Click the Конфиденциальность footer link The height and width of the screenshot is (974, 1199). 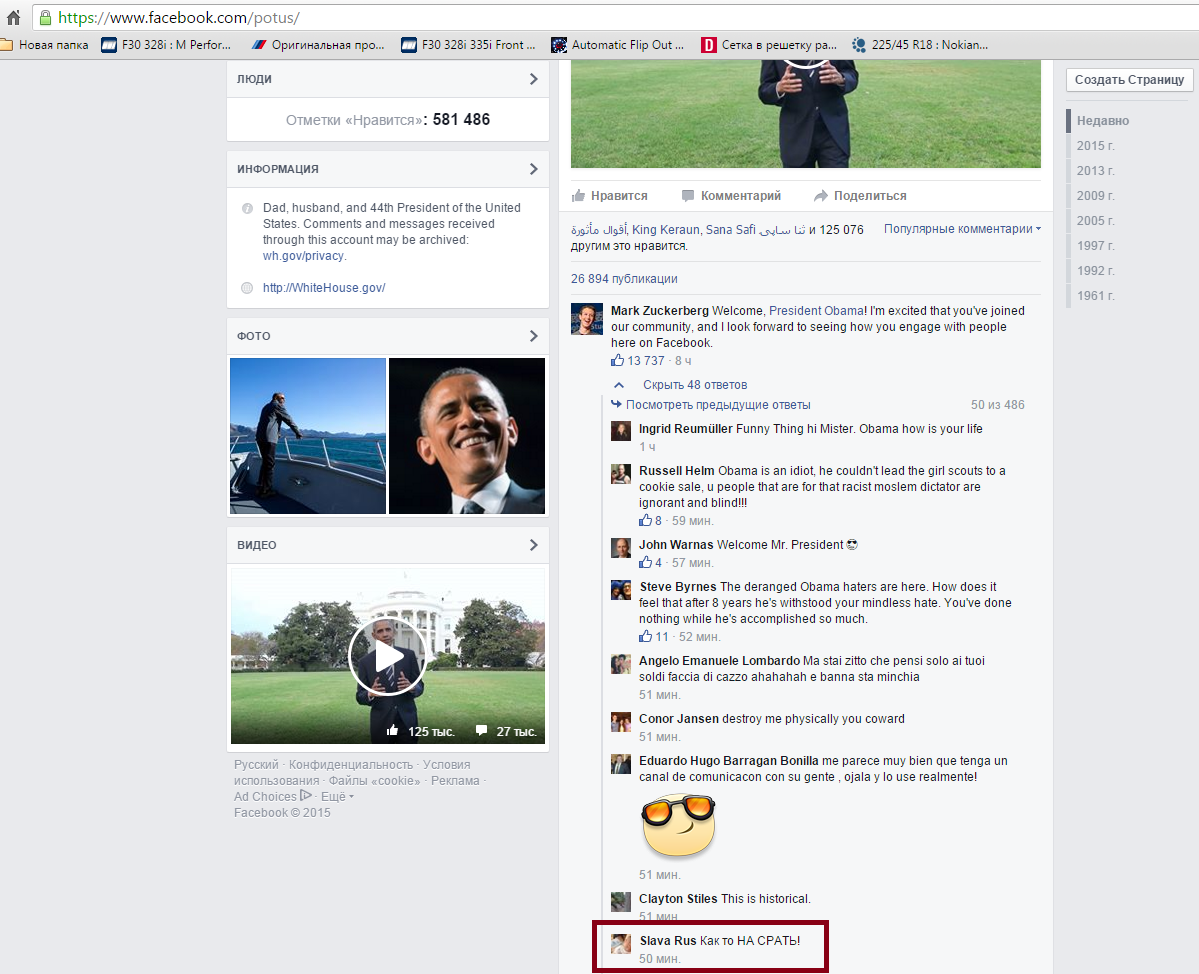pyautogui.click(x=350, y=765)
